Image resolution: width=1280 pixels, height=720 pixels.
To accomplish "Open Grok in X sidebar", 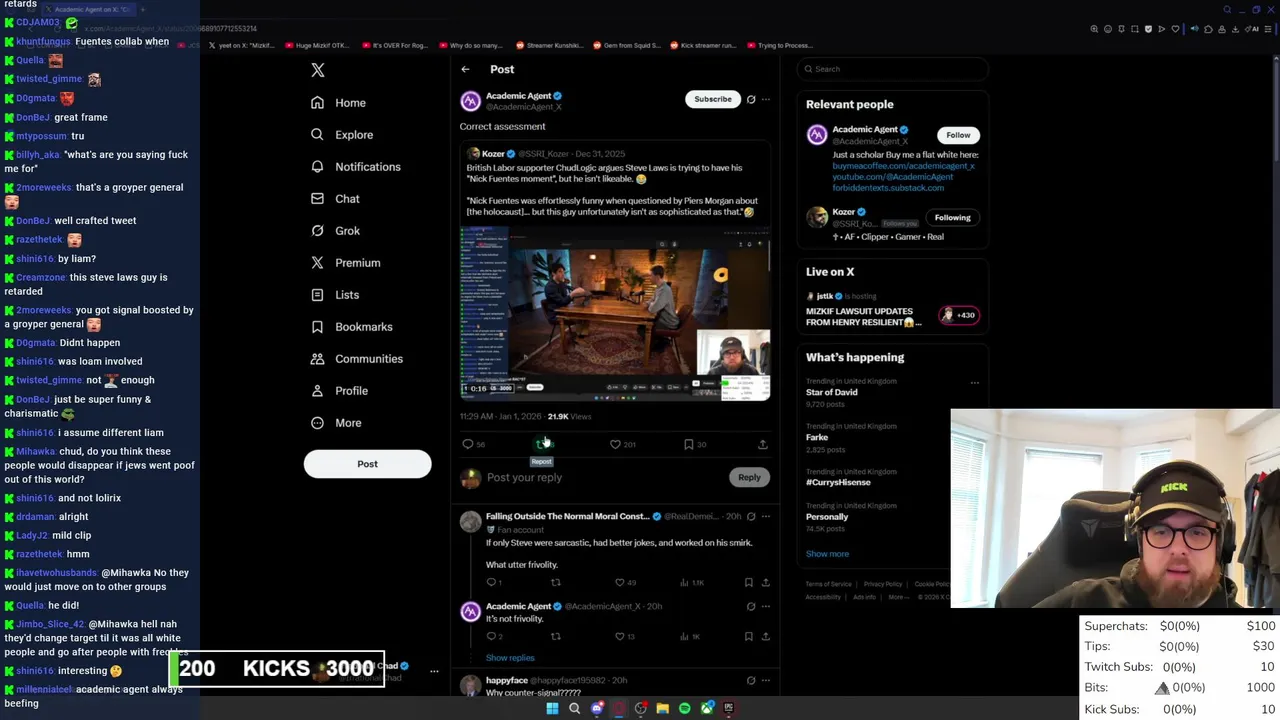I will pos(335,231).
